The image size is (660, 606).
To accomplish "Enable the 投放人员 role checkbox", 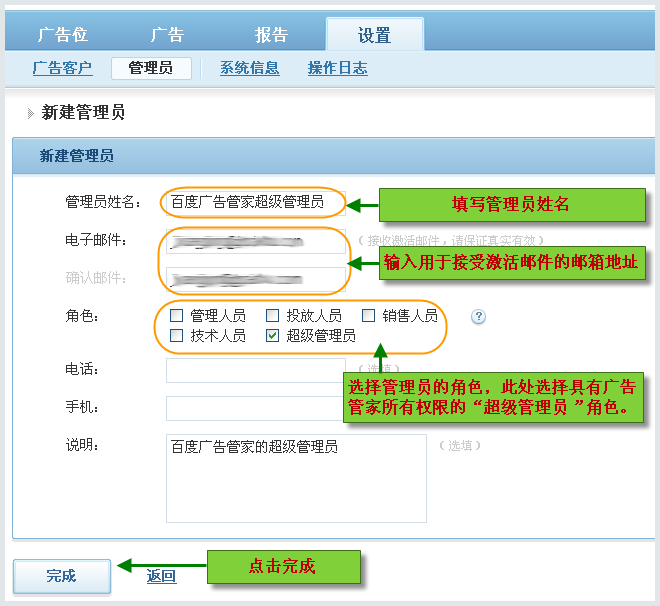I will (272, 316).
